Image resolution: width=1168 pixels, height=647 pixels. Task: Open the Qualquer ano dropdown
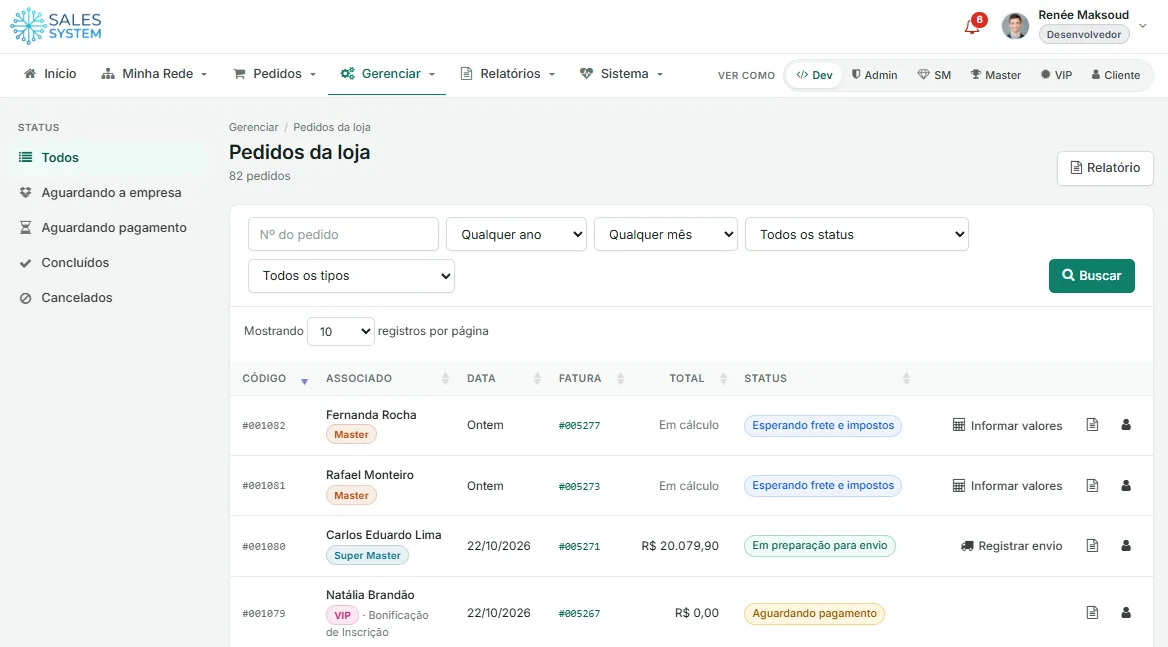click(516, 235)
